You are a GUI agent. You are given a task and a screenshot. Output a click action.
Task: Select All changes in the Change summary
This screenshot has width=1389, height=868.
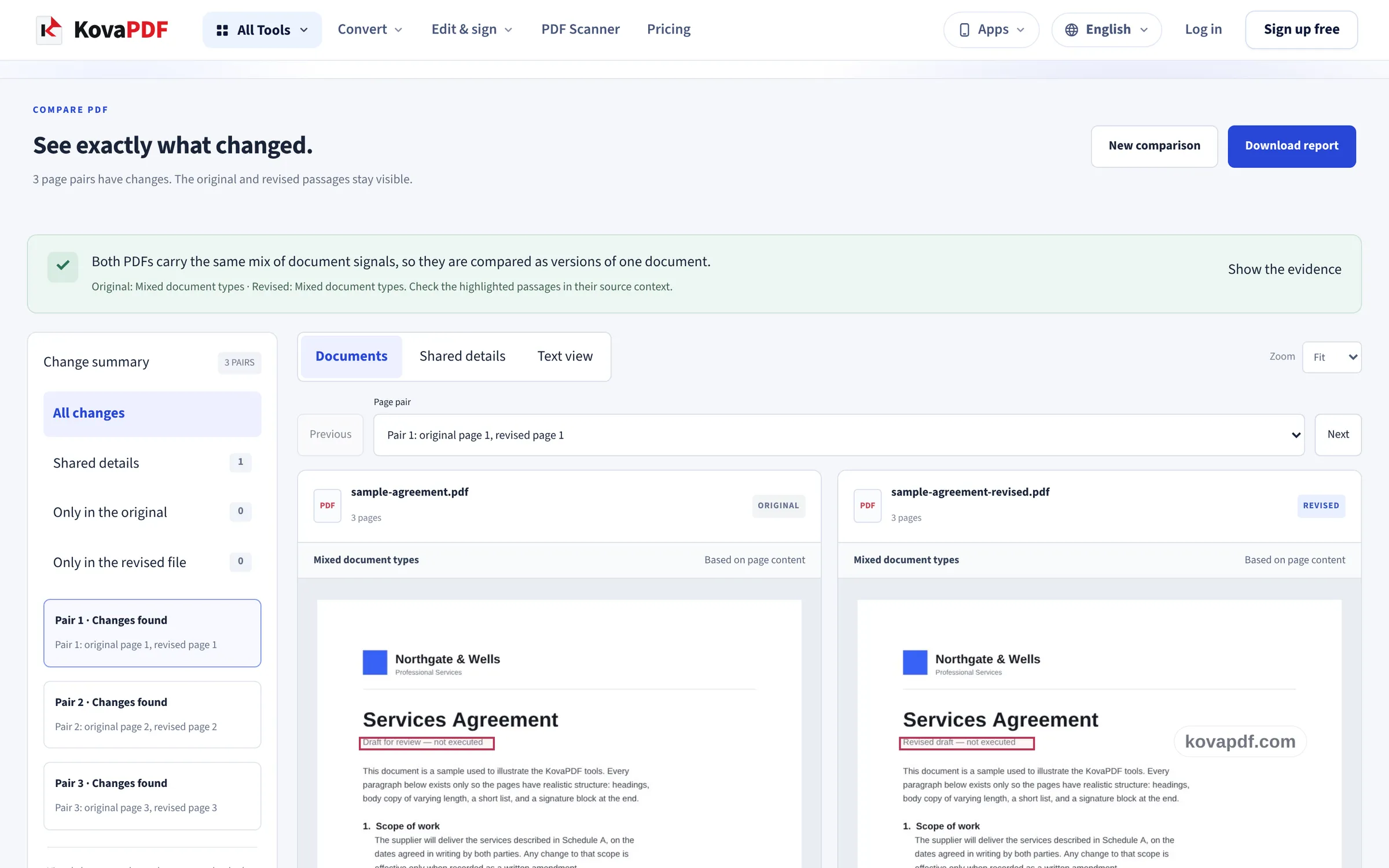[152, 414]
